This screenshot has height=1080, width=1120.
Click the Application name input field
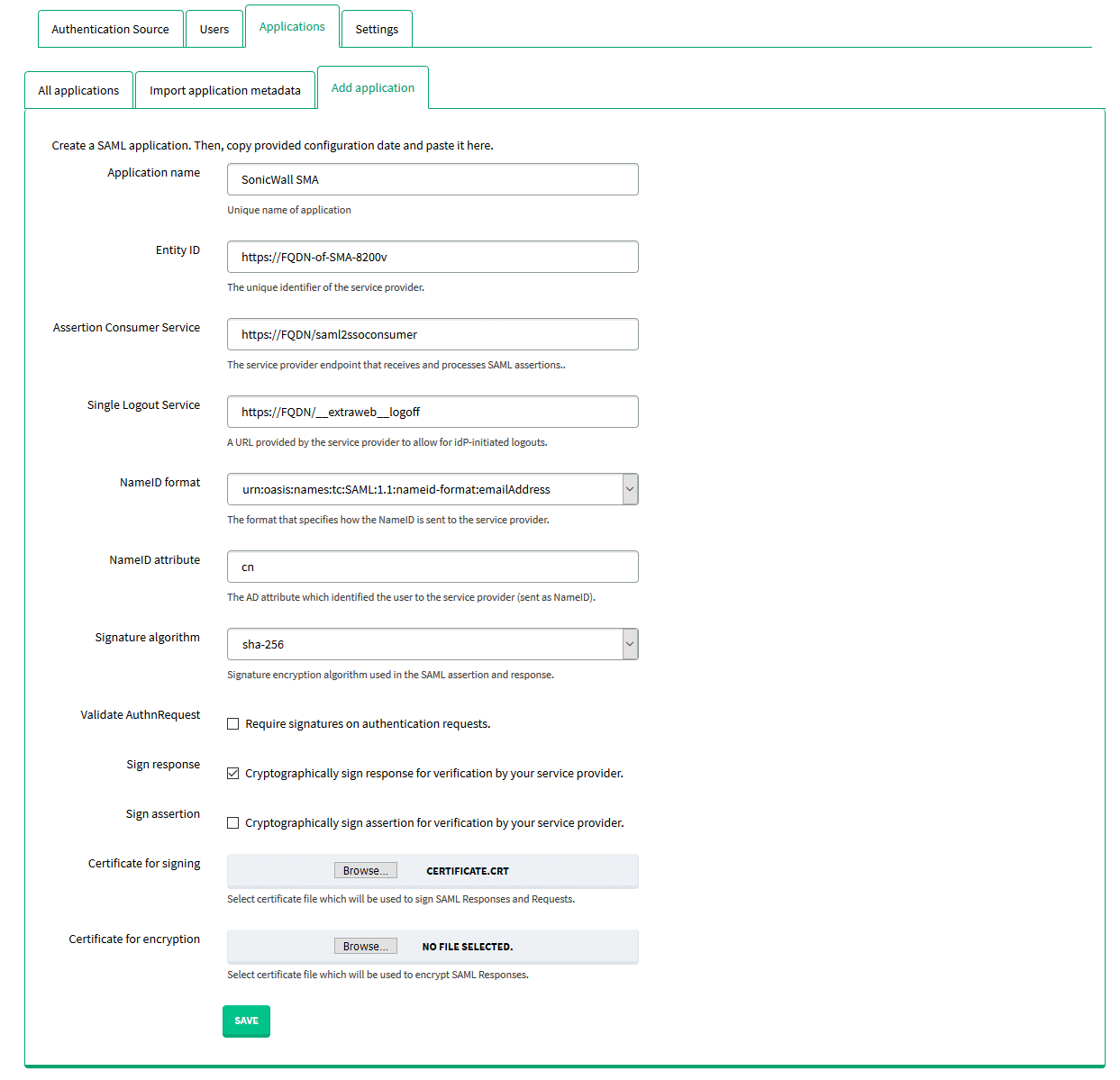(433, 179)
